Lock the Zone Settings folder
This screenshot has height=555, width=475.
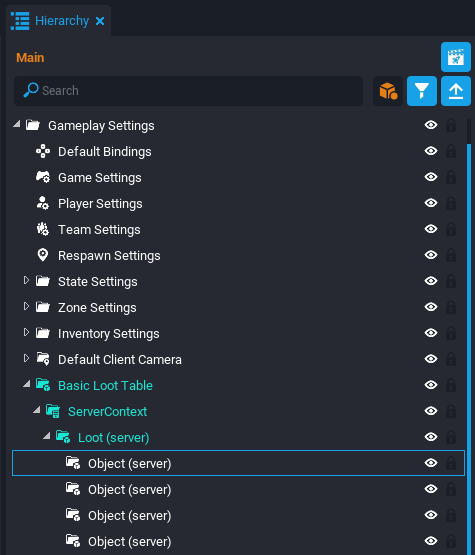451,307
